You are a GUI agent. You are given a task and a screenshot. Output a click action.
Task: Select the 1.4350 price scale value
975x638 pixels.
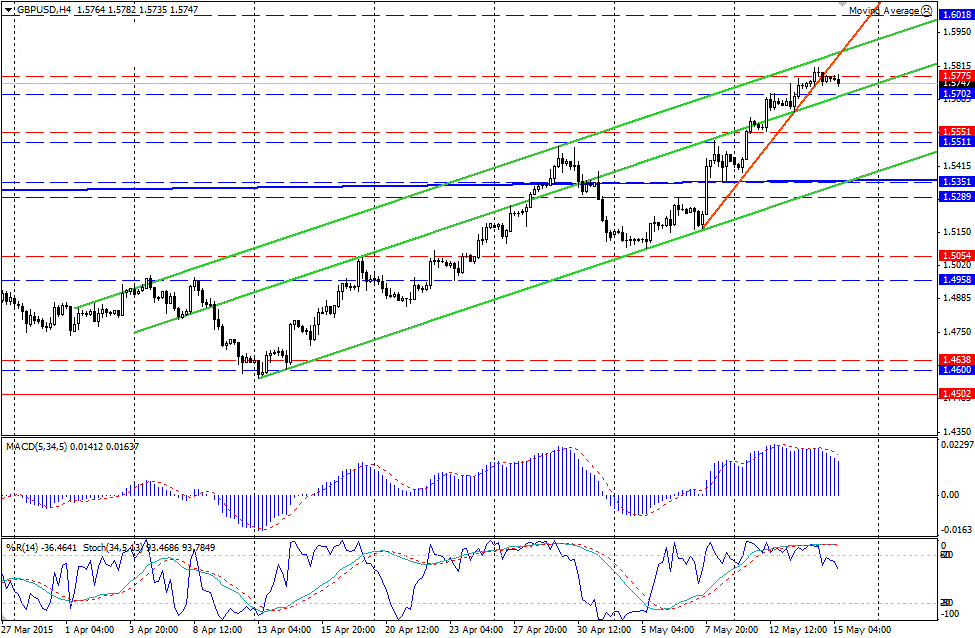[x=957, y=431]
